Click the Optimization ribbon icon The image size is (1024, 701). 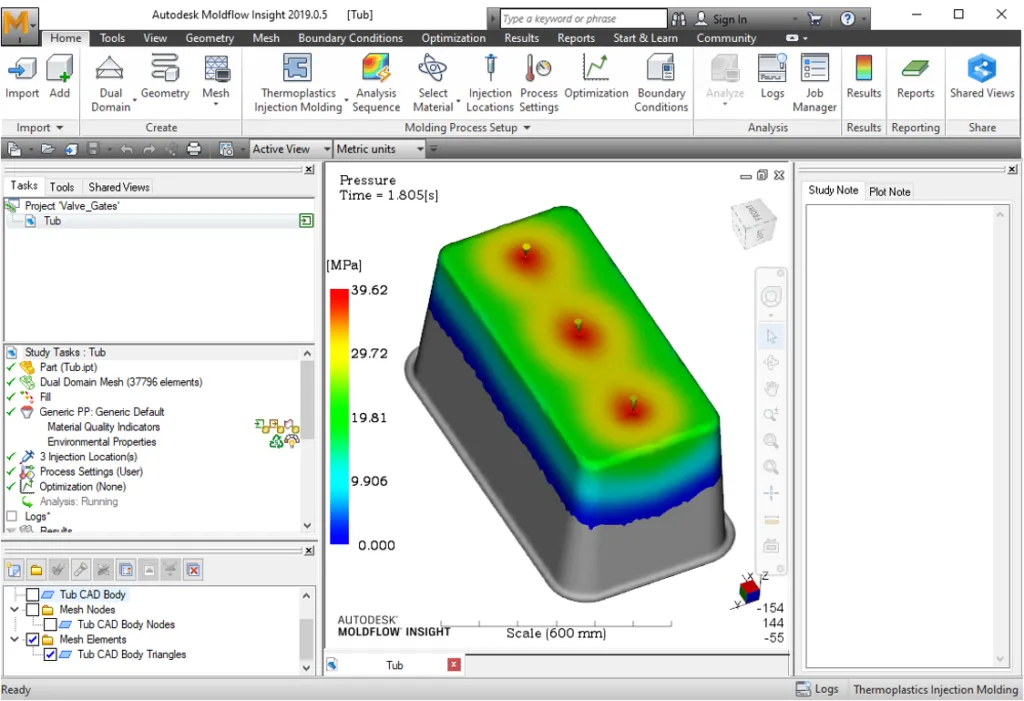(596, 76)
